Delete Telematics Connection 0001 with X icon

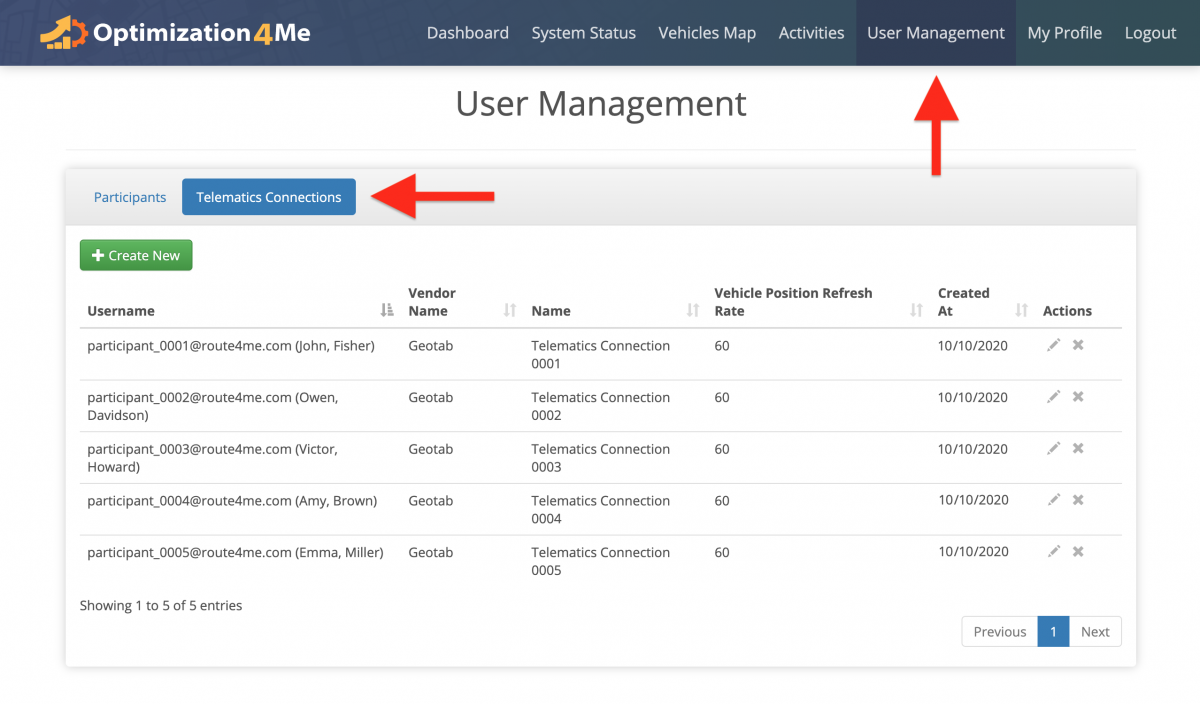[x=1078, y=345]
